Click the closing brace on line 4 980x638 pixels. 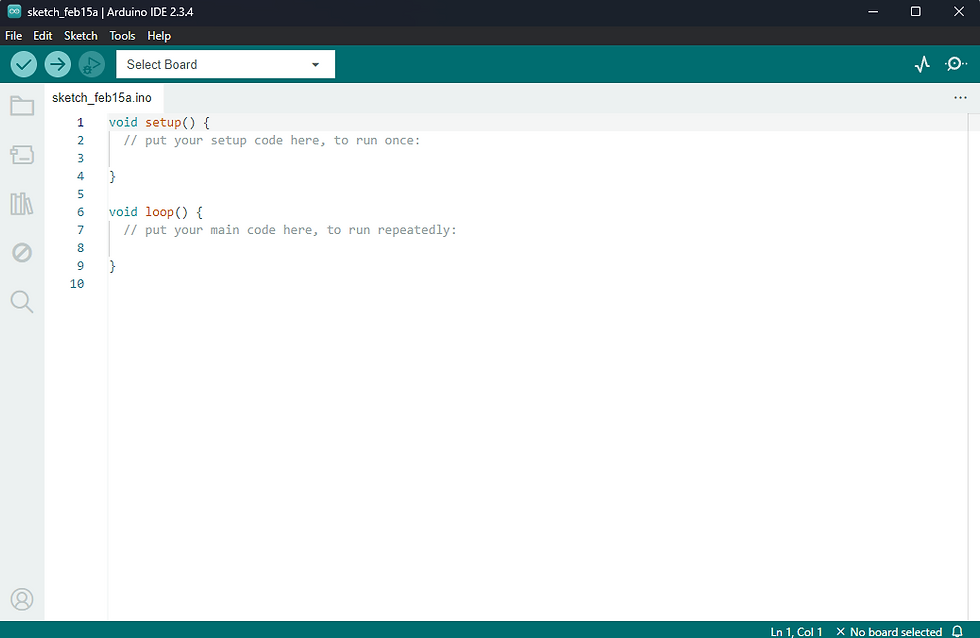(112, 177)
